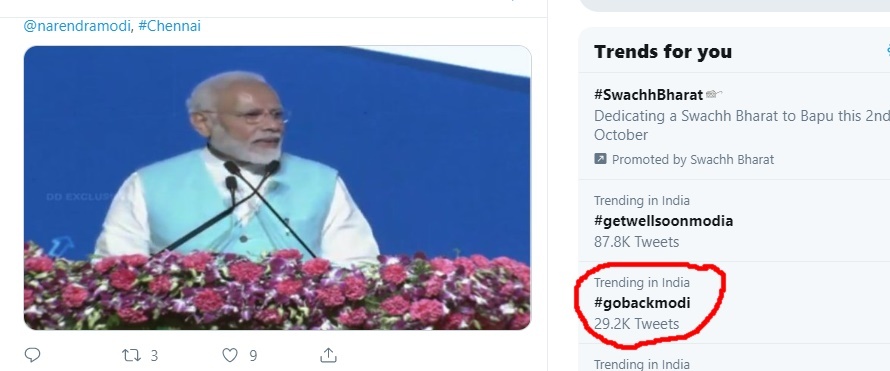Click the Trends for you heading
890x371 pixels.
point(663,52)
